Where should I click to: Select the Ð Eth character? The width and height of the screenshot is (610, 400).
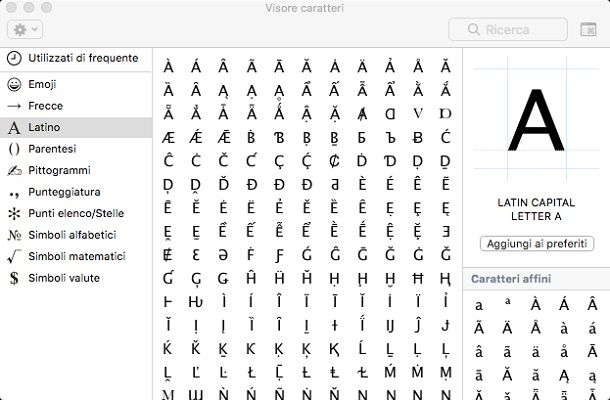[x=251, y=184]
